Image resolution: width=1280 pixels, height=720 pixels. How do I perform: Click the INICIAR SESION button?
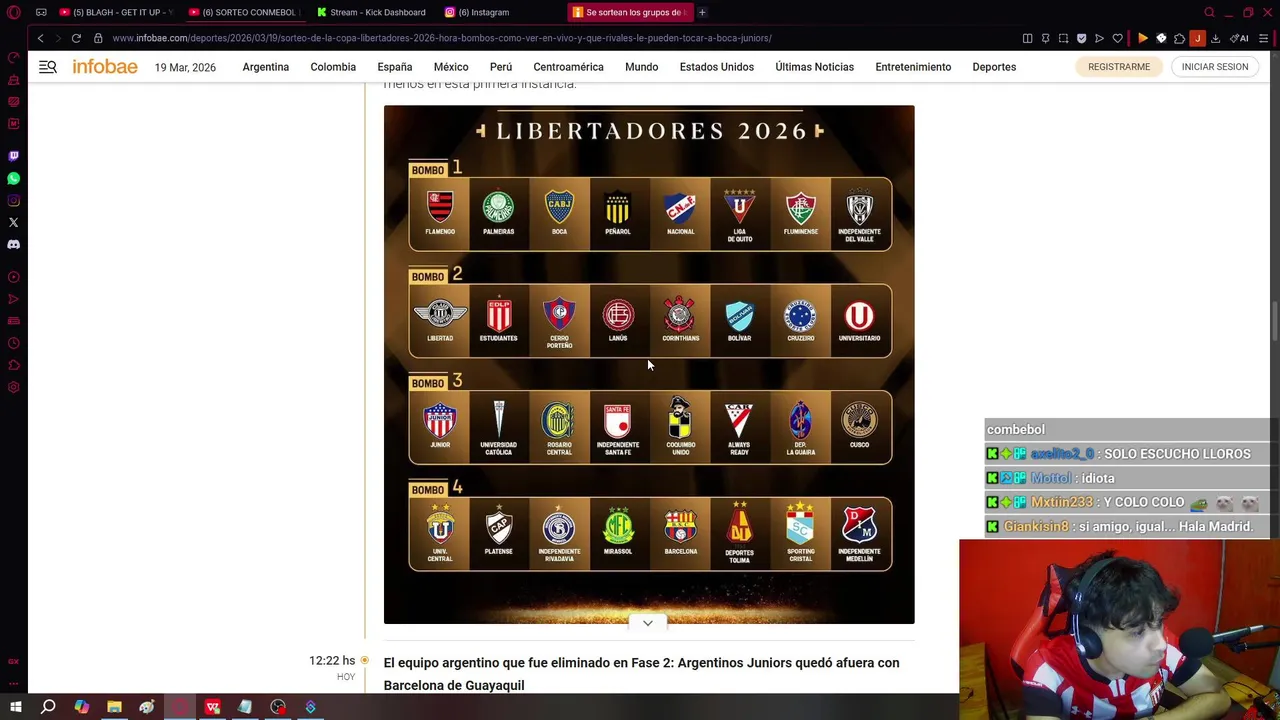click(x=1215, y=67)
